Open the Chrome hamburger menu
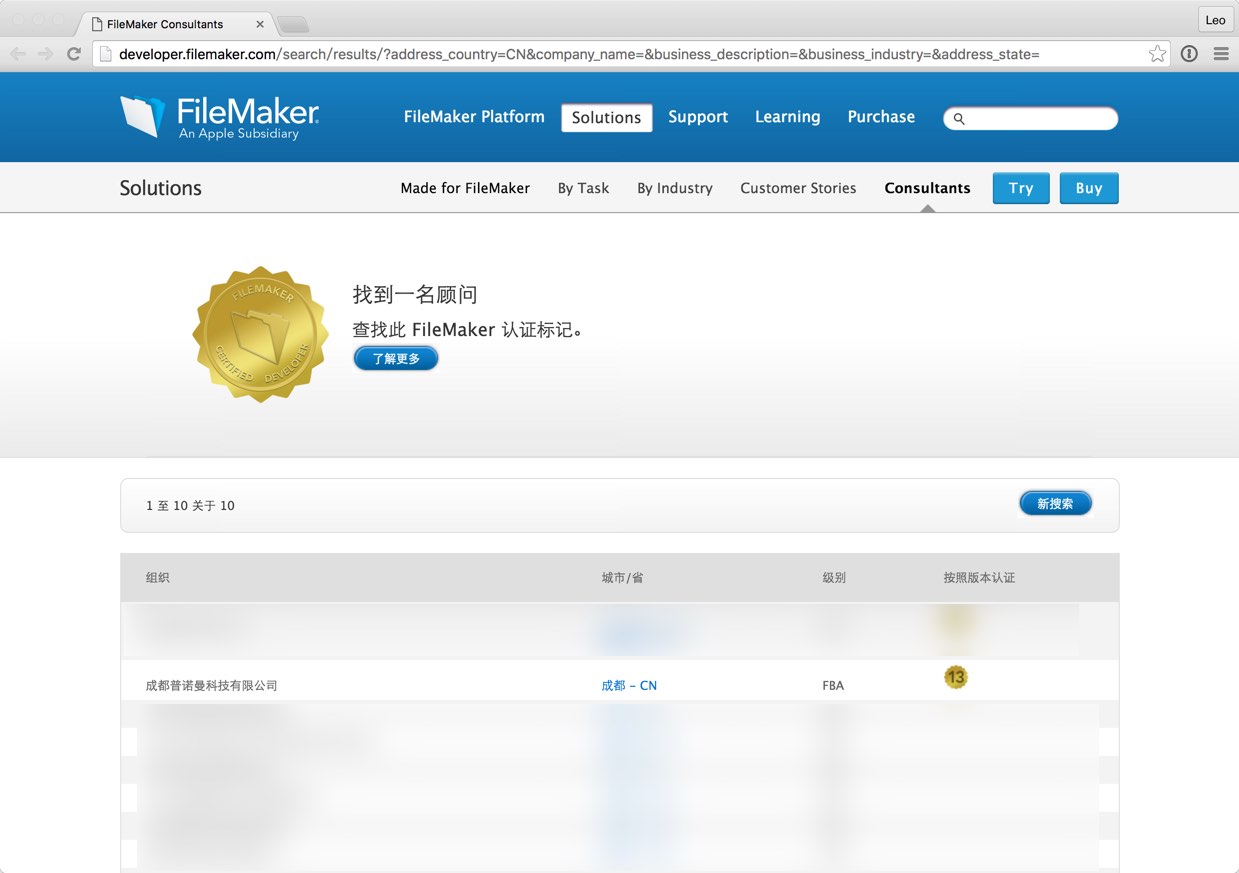Image resolution: width=1239 pixels, height=873 pixels. (1221, 54)
